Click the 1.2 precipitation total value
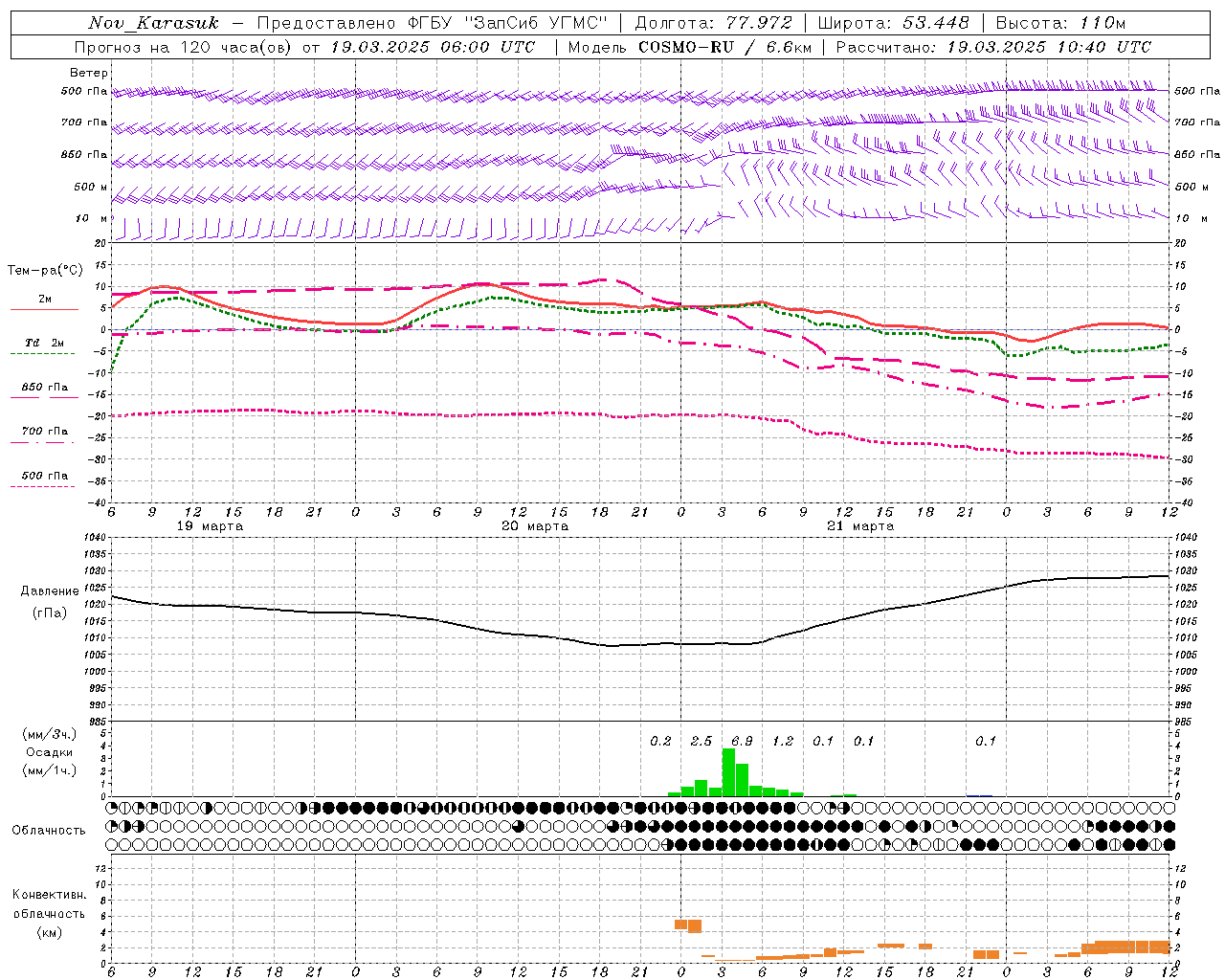Viewport: 1225px width, 980px height. pyautogui.click(x=783, y=741)
